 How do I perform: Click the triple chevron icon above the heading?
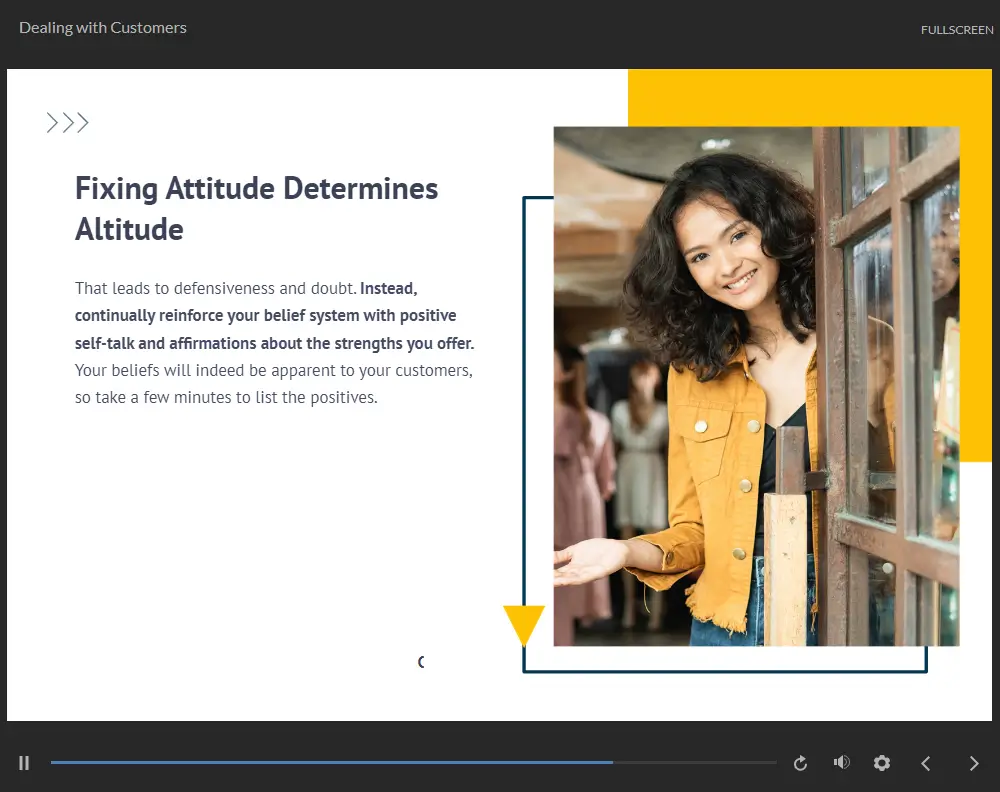pos(68,123)
